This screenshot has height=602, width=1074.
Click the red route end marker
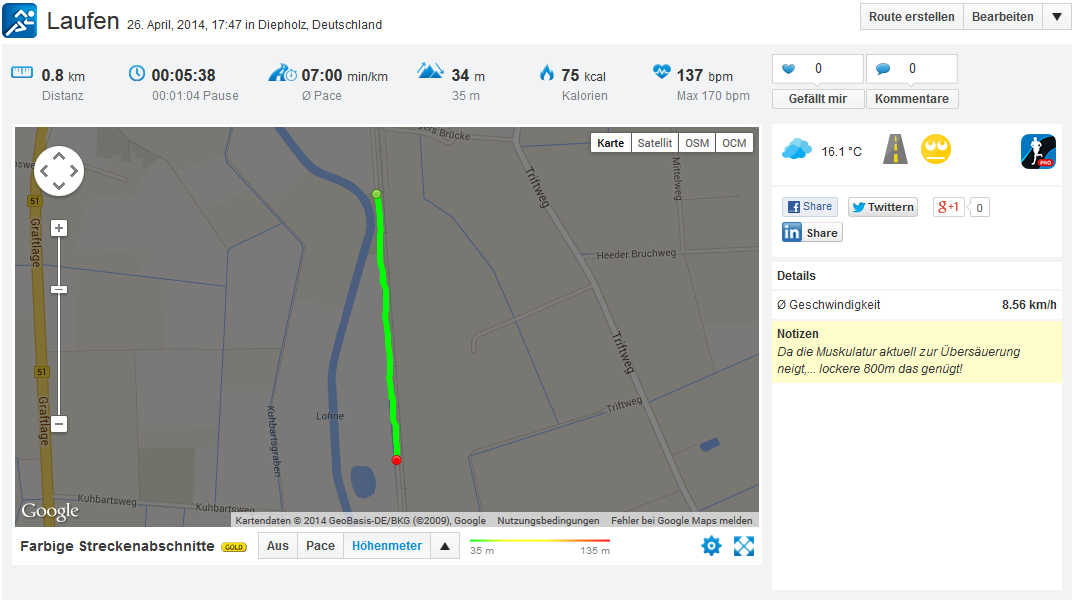pyautogui.click(x=396, y=460)
